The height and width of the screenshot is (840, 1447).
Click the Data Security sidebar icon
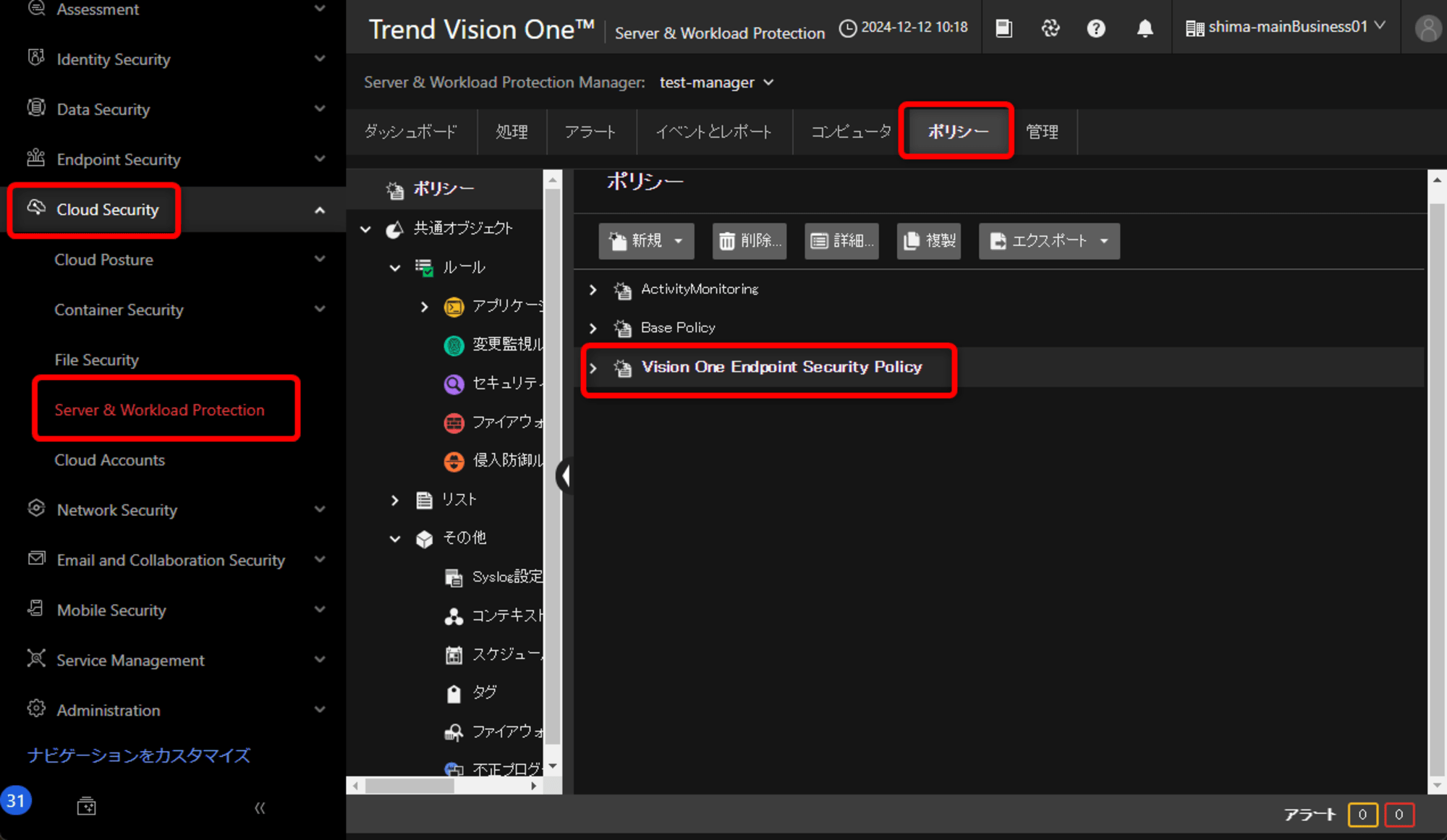point(36,109)
